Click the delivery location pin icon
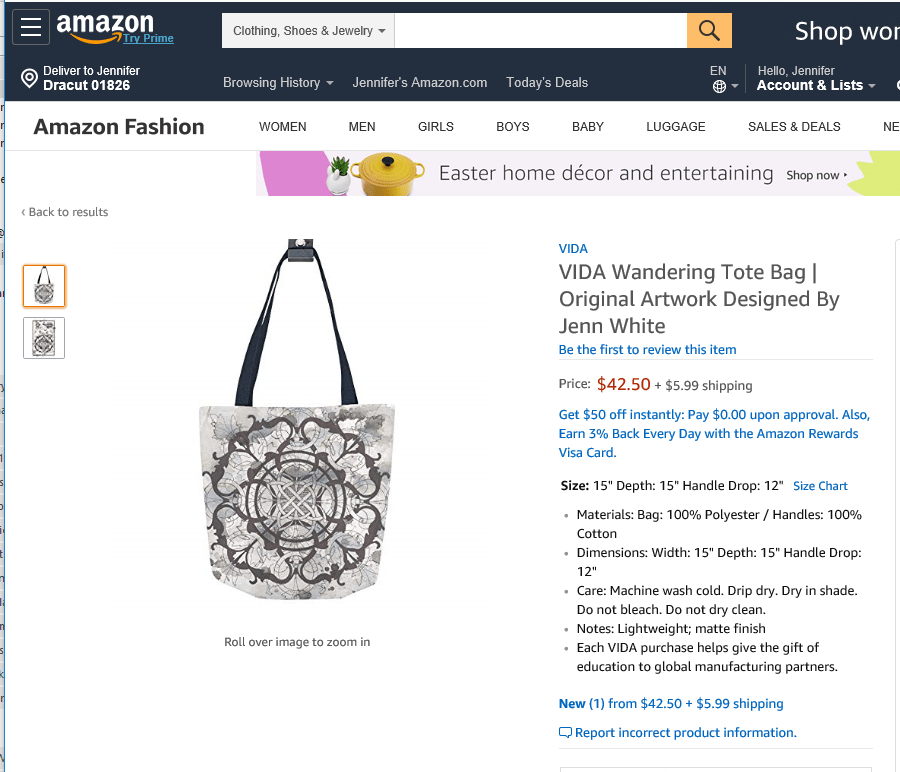900x772 pixels. (x=29, y=78)
